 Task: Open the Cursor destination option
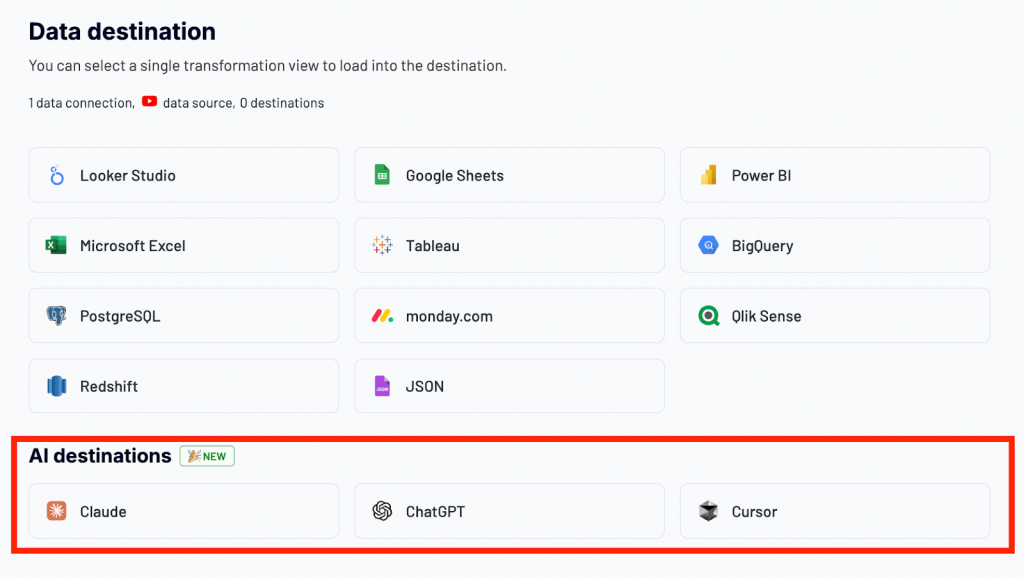834,511
